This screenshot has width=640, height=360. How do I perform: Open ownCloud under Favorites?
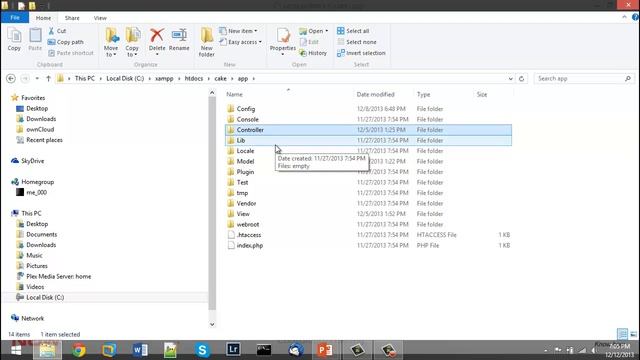tap(40, 129)
